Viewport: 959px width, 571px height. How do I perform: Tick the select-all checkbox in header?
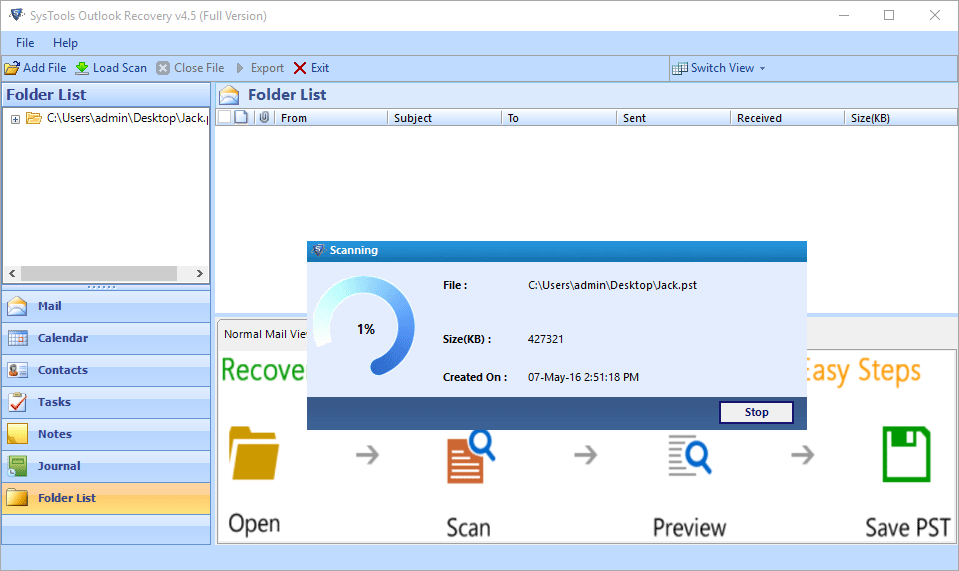tap(224, 117)
